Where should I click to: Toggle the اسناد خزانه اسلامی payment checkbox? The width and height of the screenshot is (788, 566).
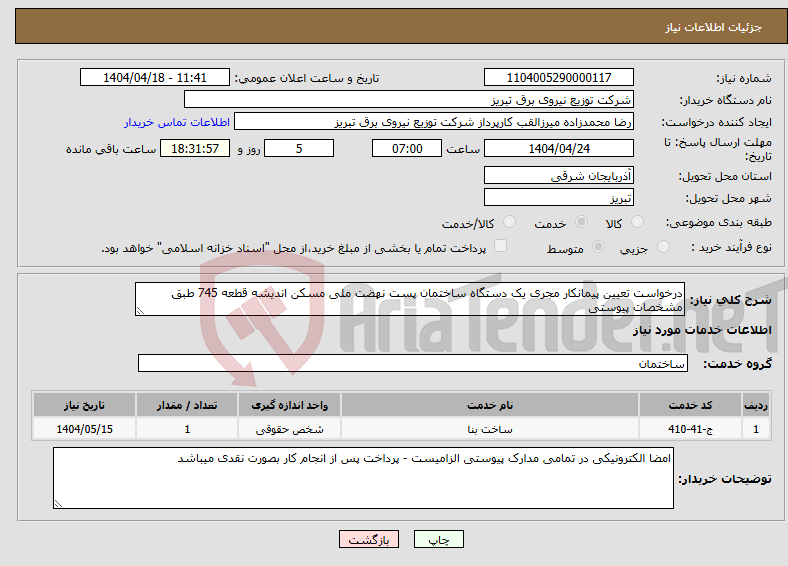(x=501, y=246)
